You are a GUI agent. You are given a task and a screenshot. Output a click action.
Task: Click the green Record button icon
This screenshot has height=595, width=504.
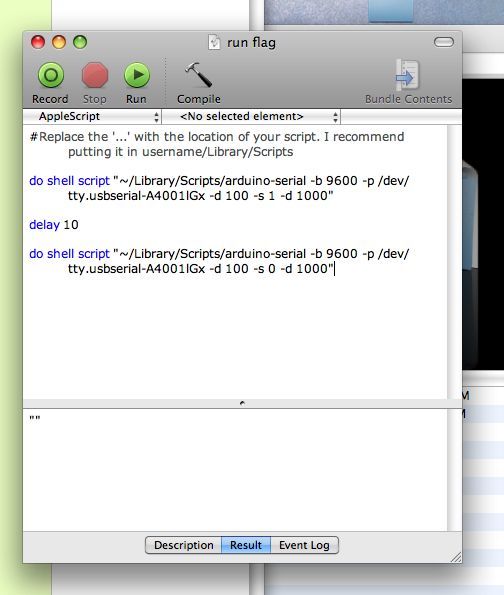(51, 75)
